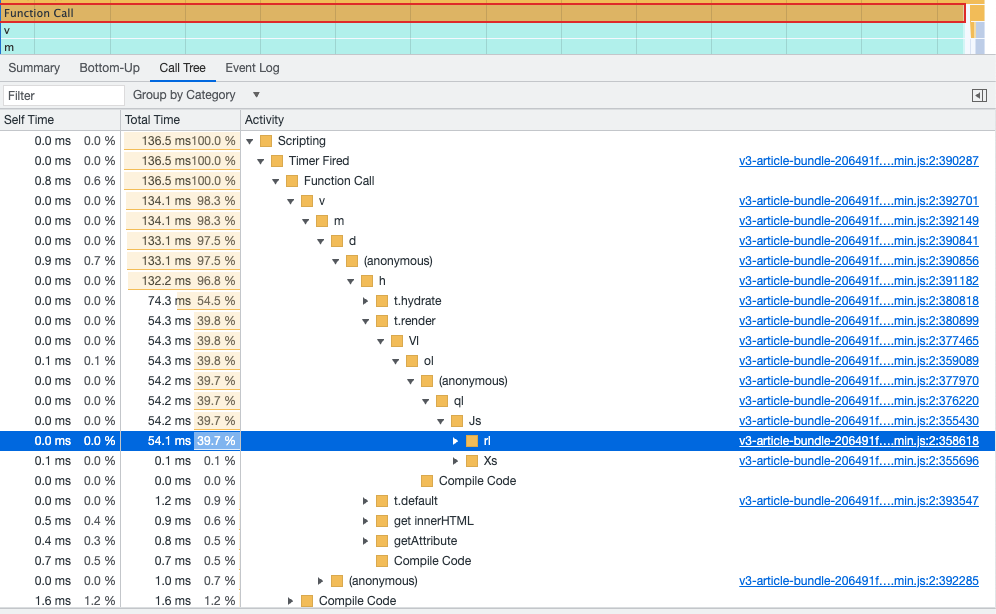This screenshot has width=996, height=614.
Task: Click the get innerHTML row icon
Action: [x=382, y=521]
